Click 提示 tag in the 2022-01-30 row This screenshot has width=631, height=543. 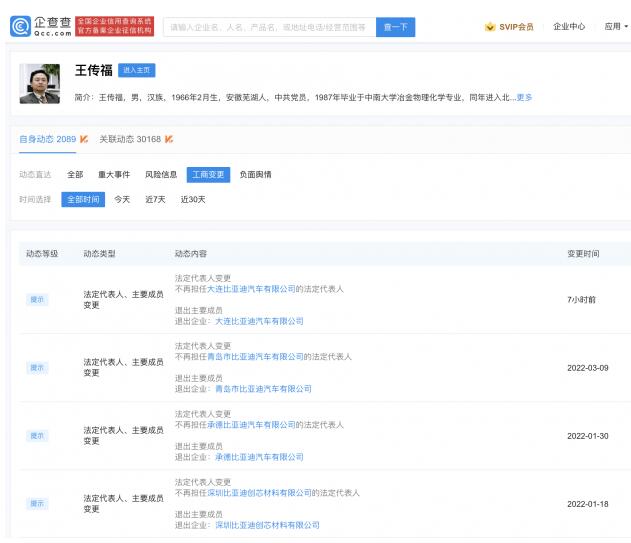click(37, 436)
